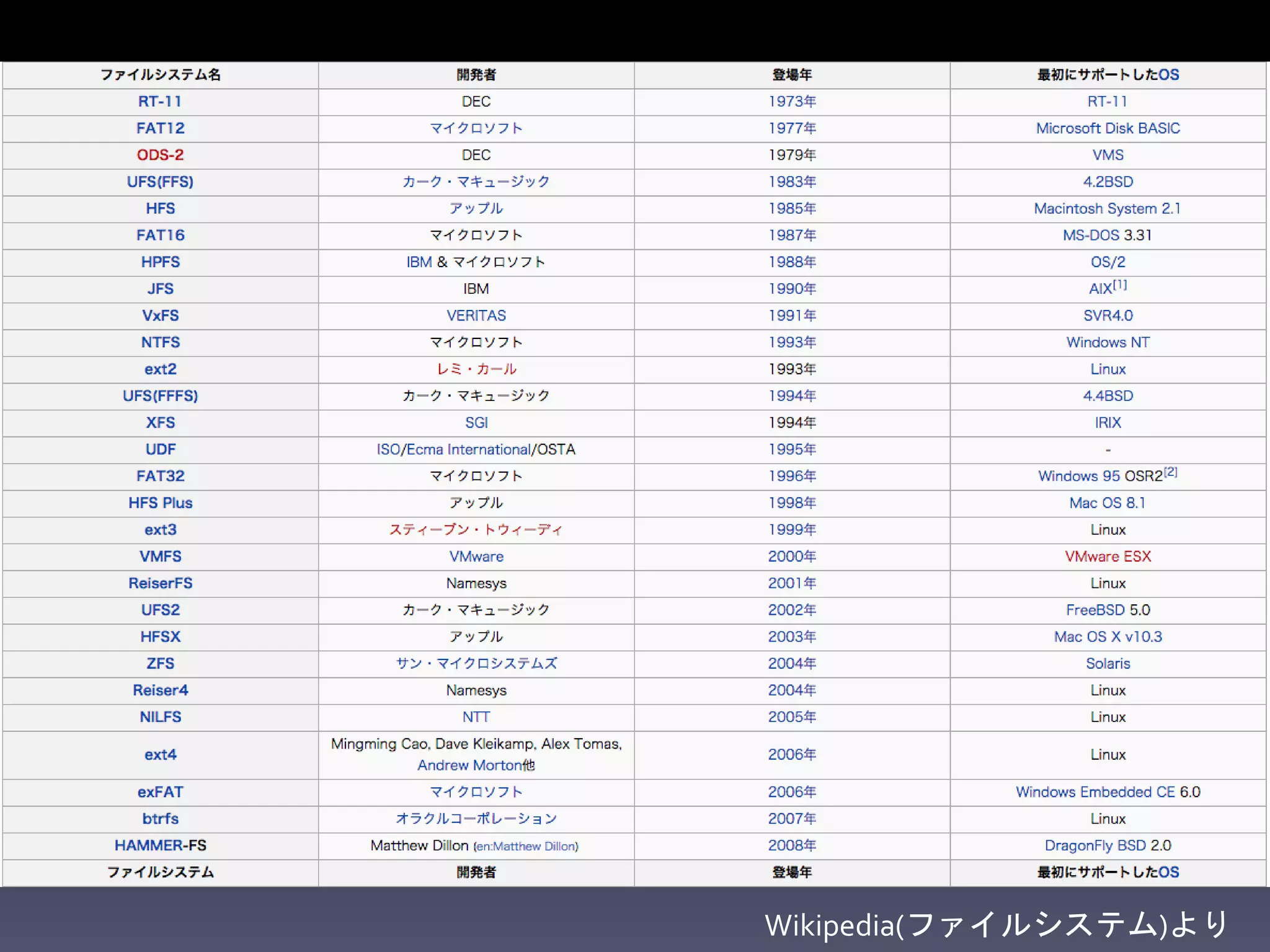The height and width of the screenshot is (952, 1270).
Task: Open the 1973年 year link
Action: point(792,102)
